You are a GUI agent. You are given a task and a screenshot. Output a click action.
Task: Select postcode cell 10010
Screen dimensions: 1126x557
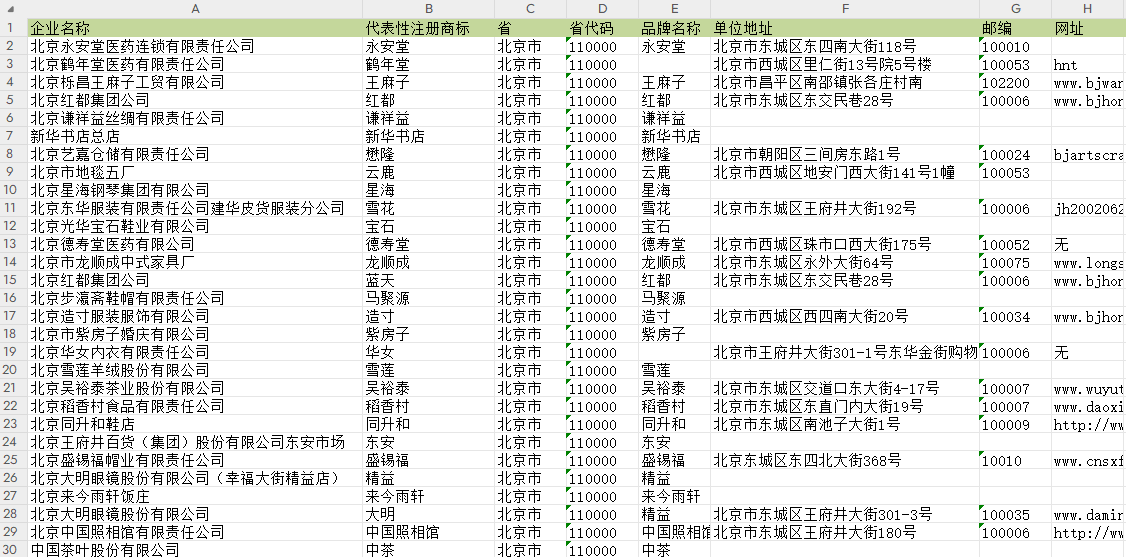[x=1015, y=460]
